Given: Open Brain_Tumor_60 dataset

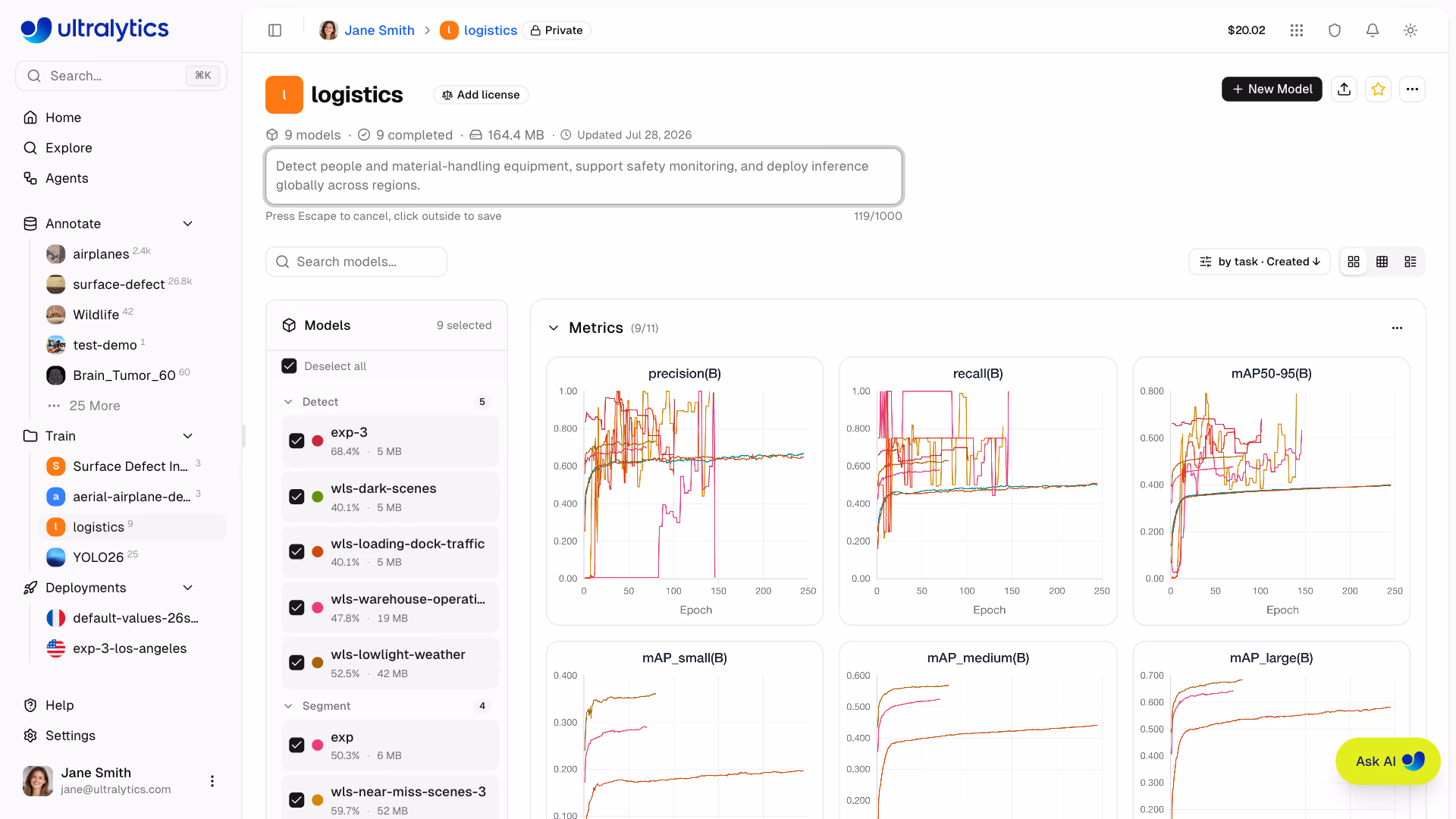Looking at the screenshot, I should coord(124,375).
